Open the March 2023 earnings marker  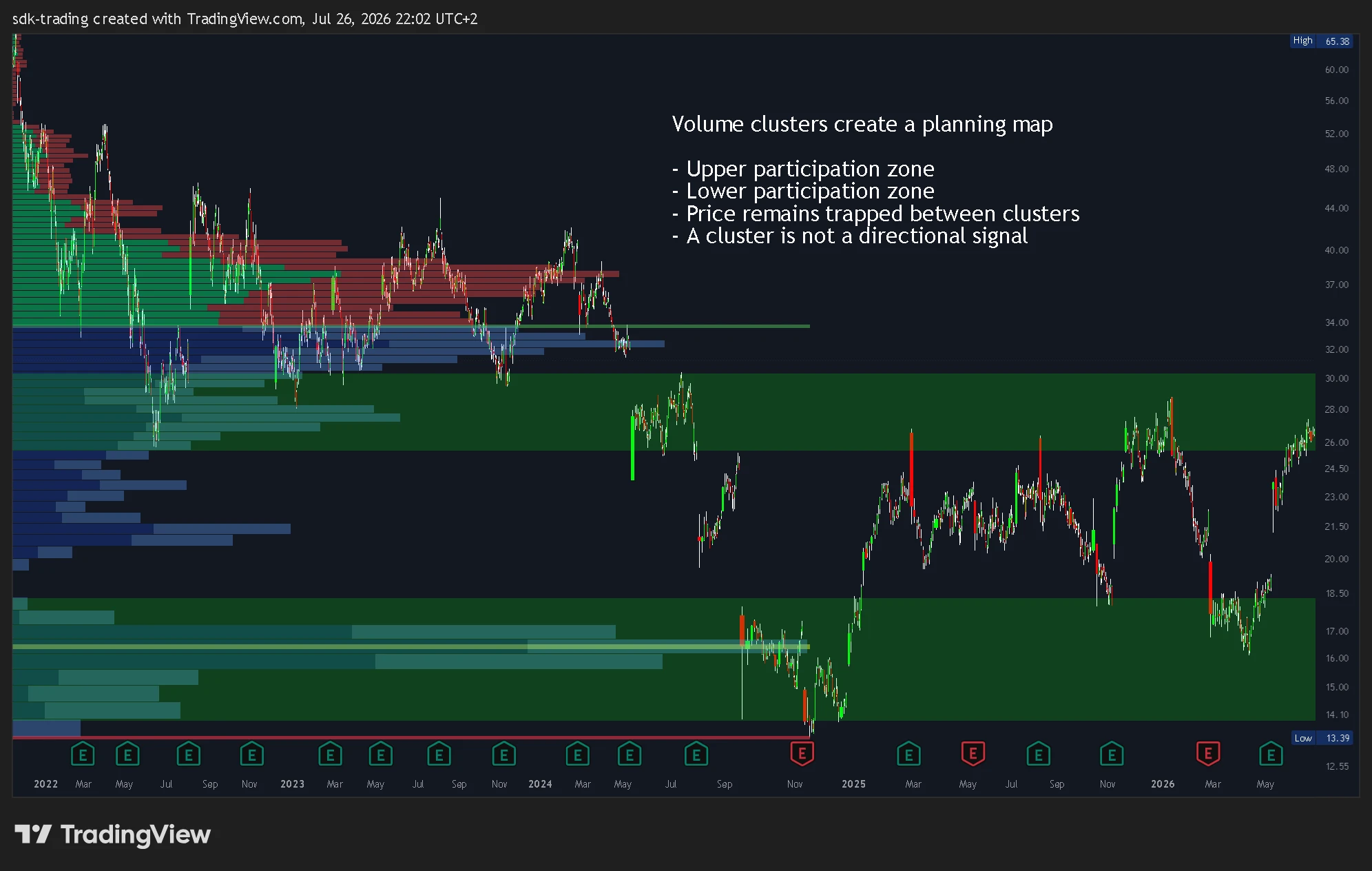click(x=330, y=755)
